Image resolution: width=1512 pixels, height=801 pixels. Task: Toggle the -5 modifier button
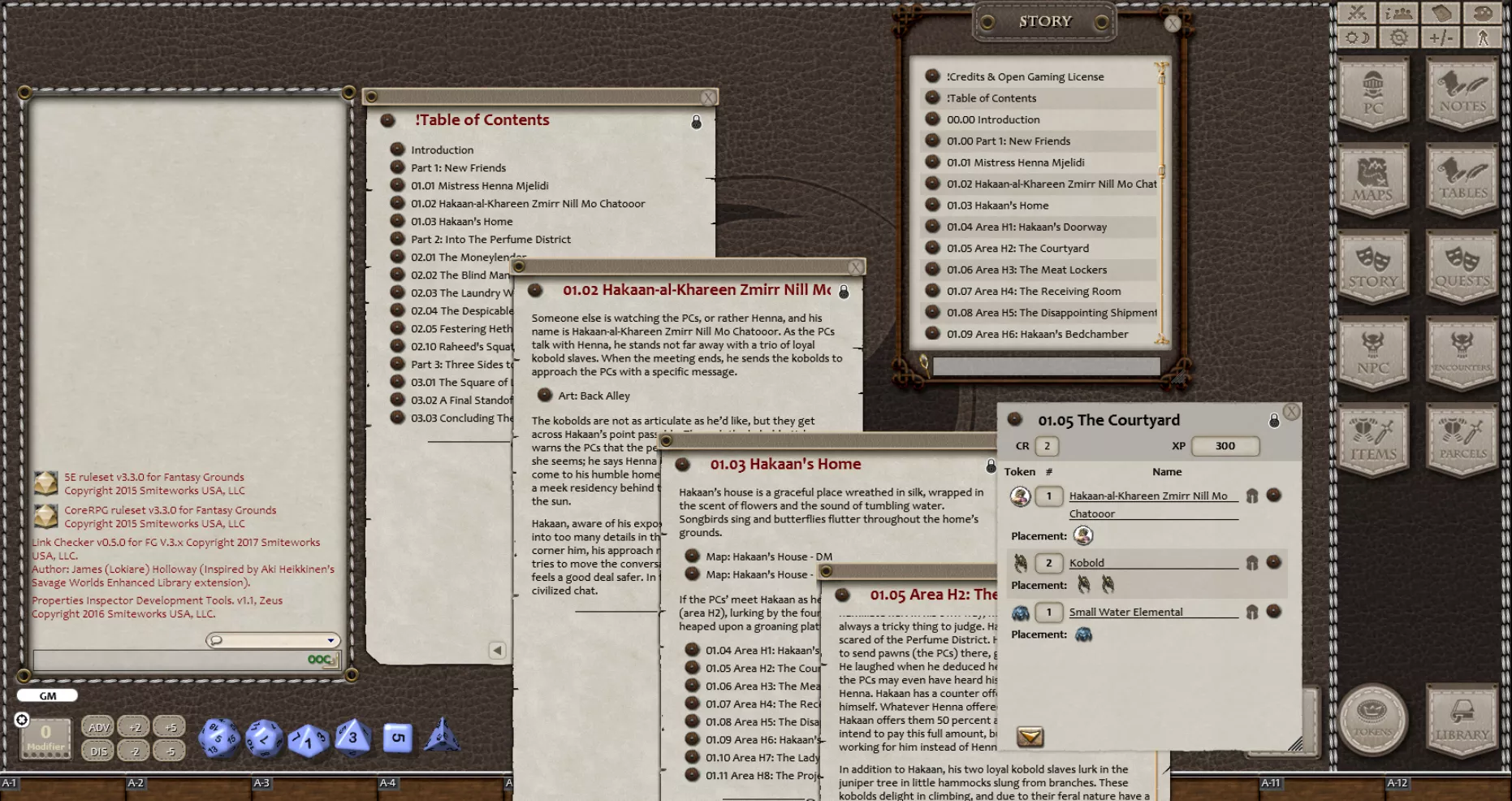[x=170, y=751]
